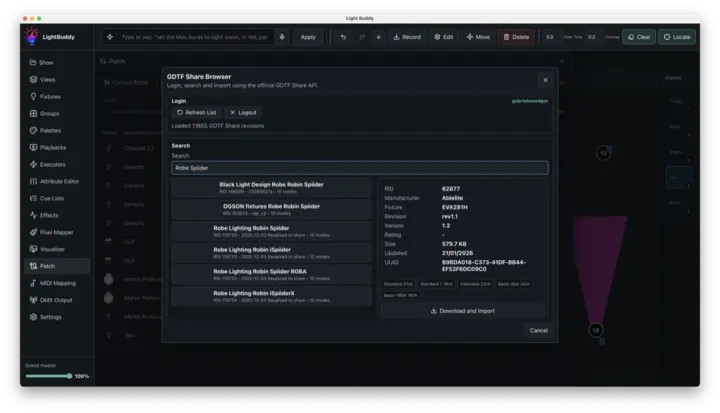Open the Views section in sidebar
This screenshot has height=413, width=720.
pos(57,79)
